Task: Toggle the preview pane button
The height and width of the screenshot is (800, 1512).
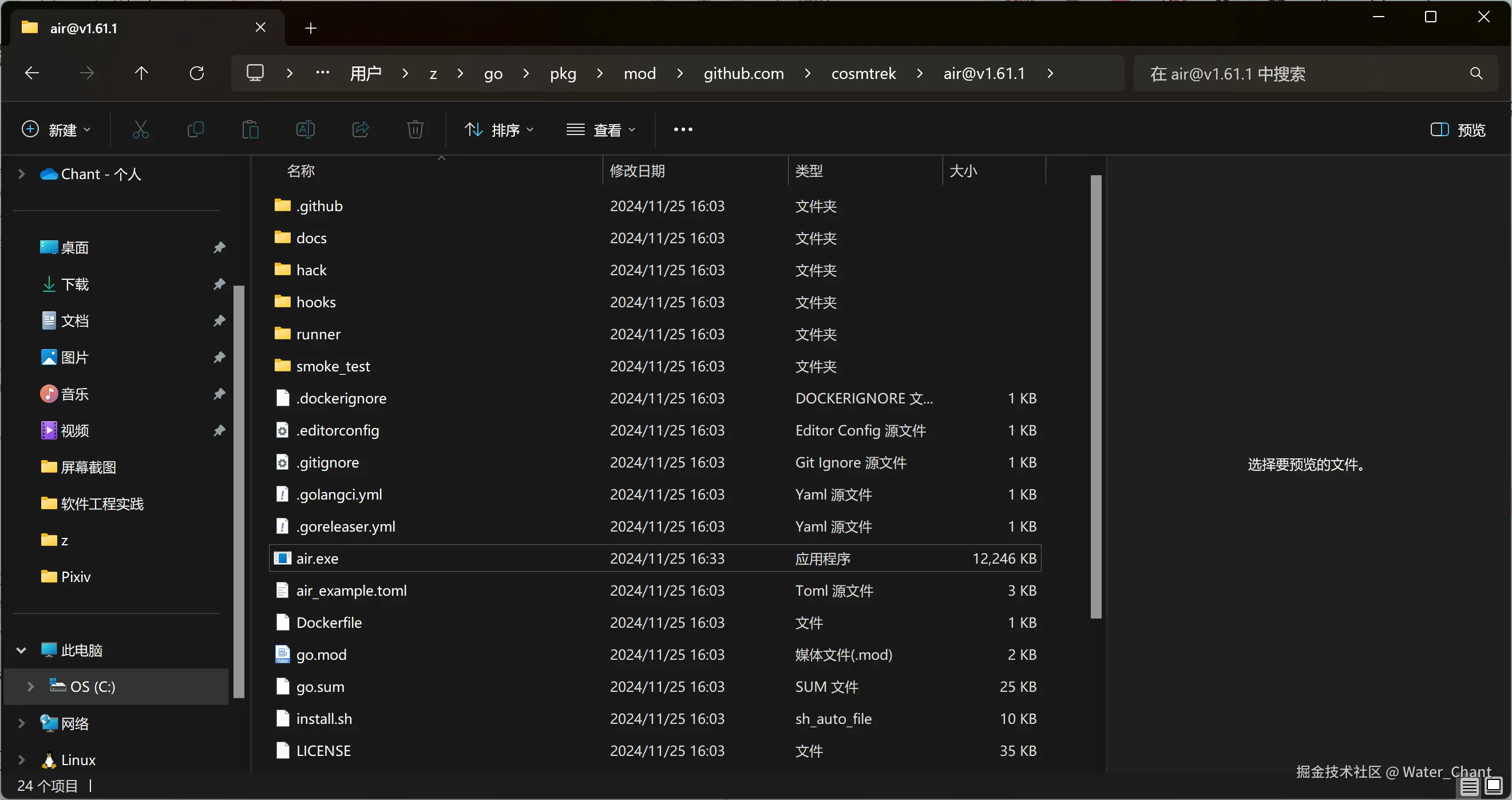Action: (1458, 130)
